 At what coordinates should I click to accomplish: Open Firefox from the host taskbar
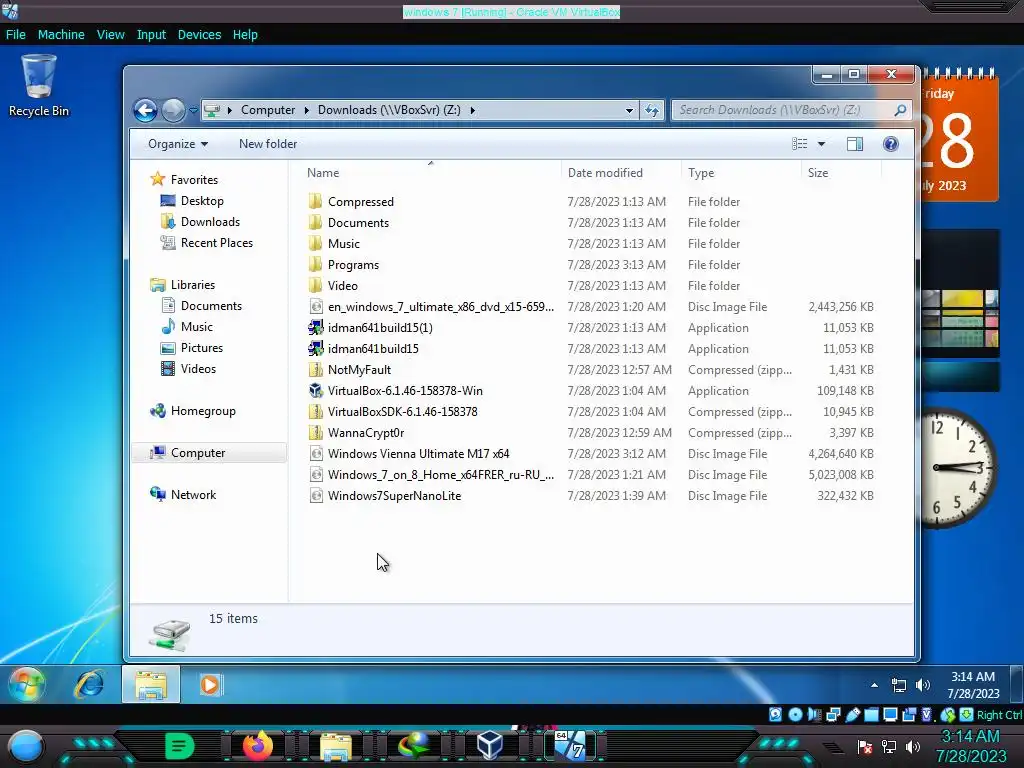point(257,745)
